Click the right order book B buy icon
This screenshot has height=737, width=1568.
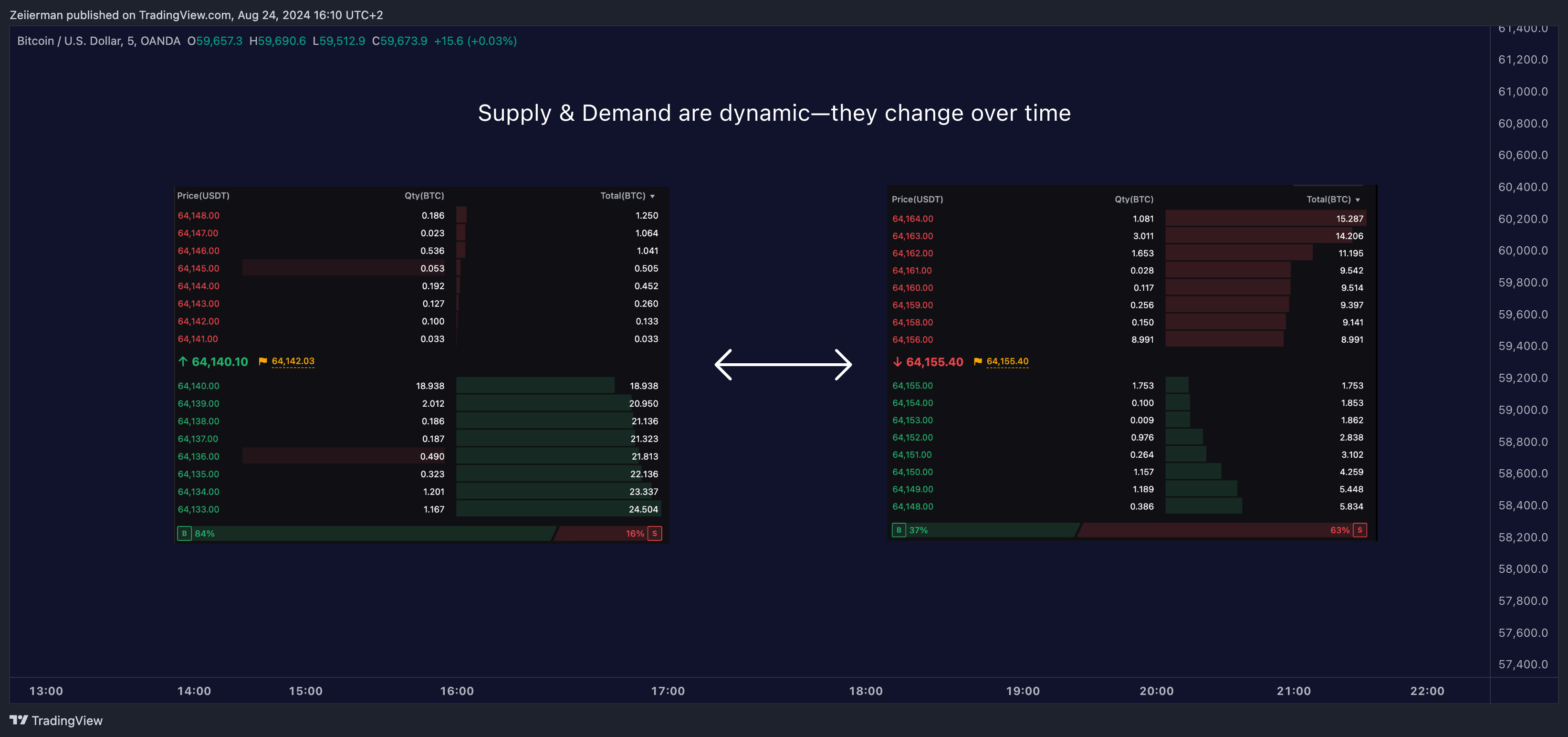click(x=899, y=530)
